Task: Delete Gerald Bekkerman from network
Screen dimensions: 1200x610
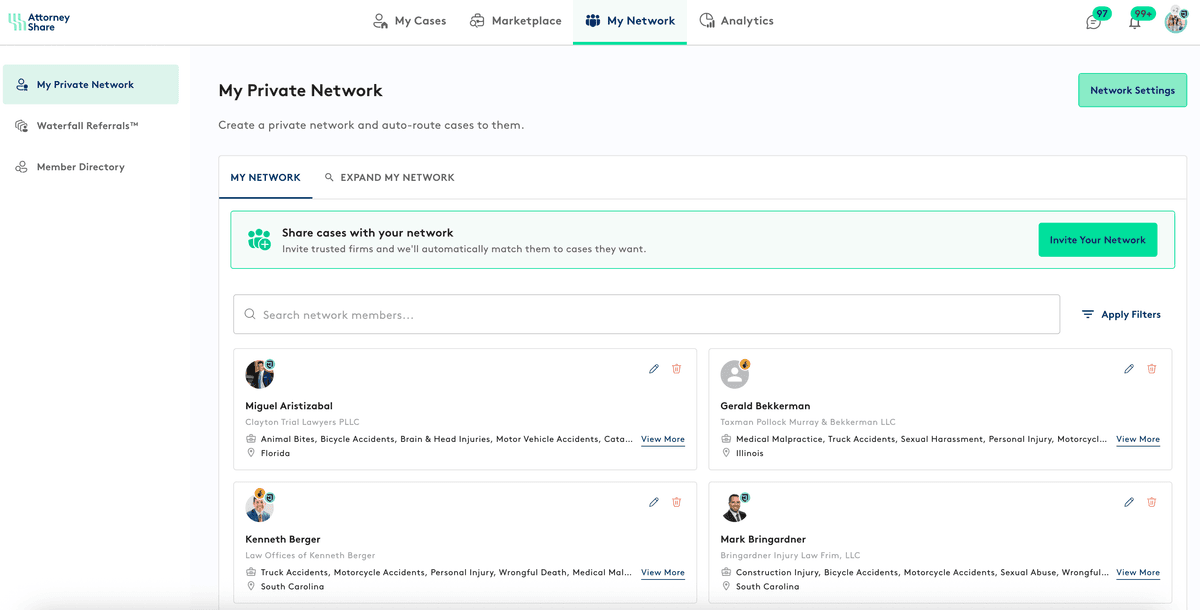Action: pos(1152,369)
